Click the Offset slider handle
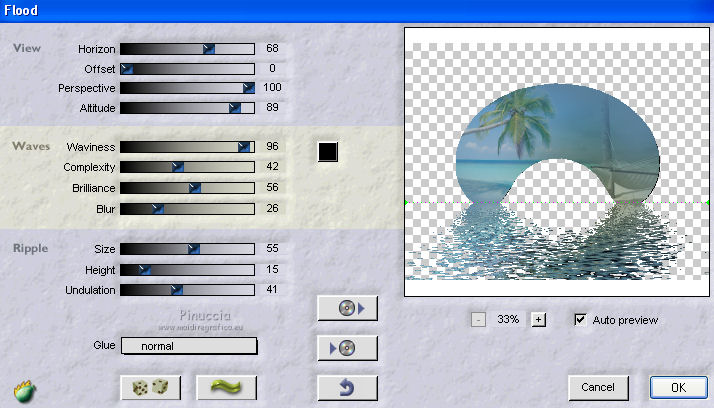This screenshot has height=408, width=714. (127, 69)
